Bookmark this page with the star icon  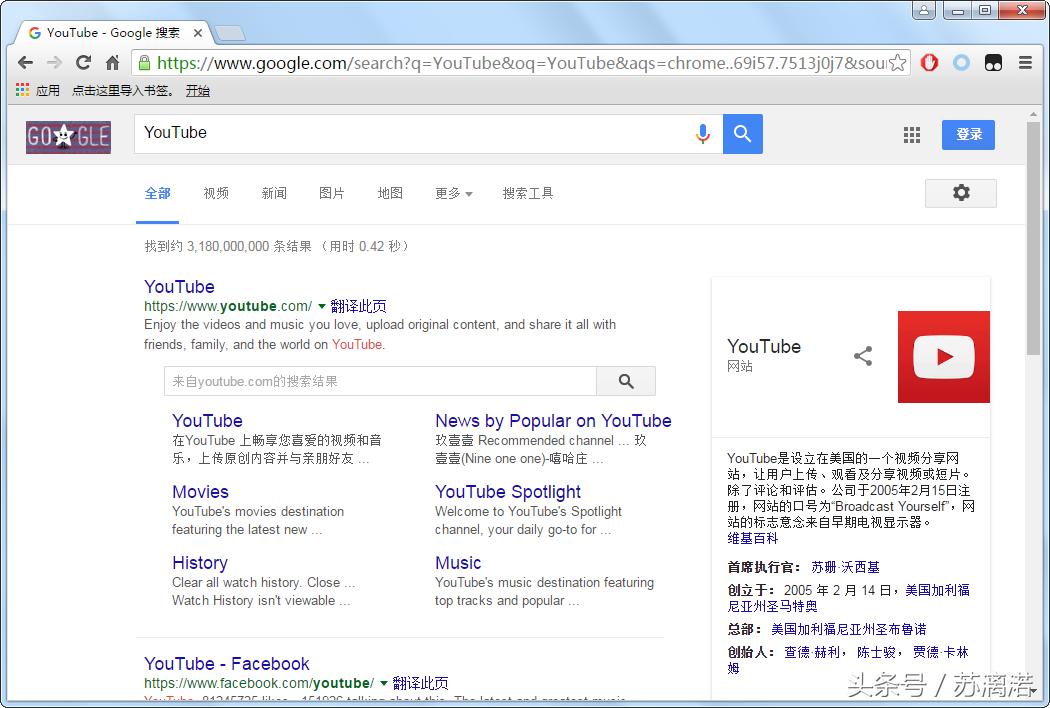tap(899, 62)
